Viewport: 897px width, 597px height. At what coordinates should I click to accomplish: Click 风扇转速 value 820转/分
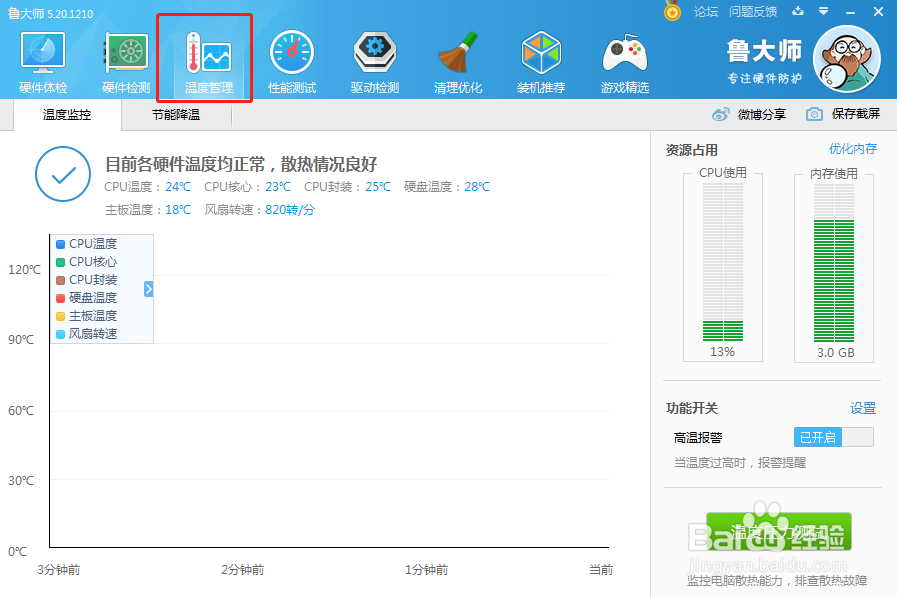tap(290, 209)
